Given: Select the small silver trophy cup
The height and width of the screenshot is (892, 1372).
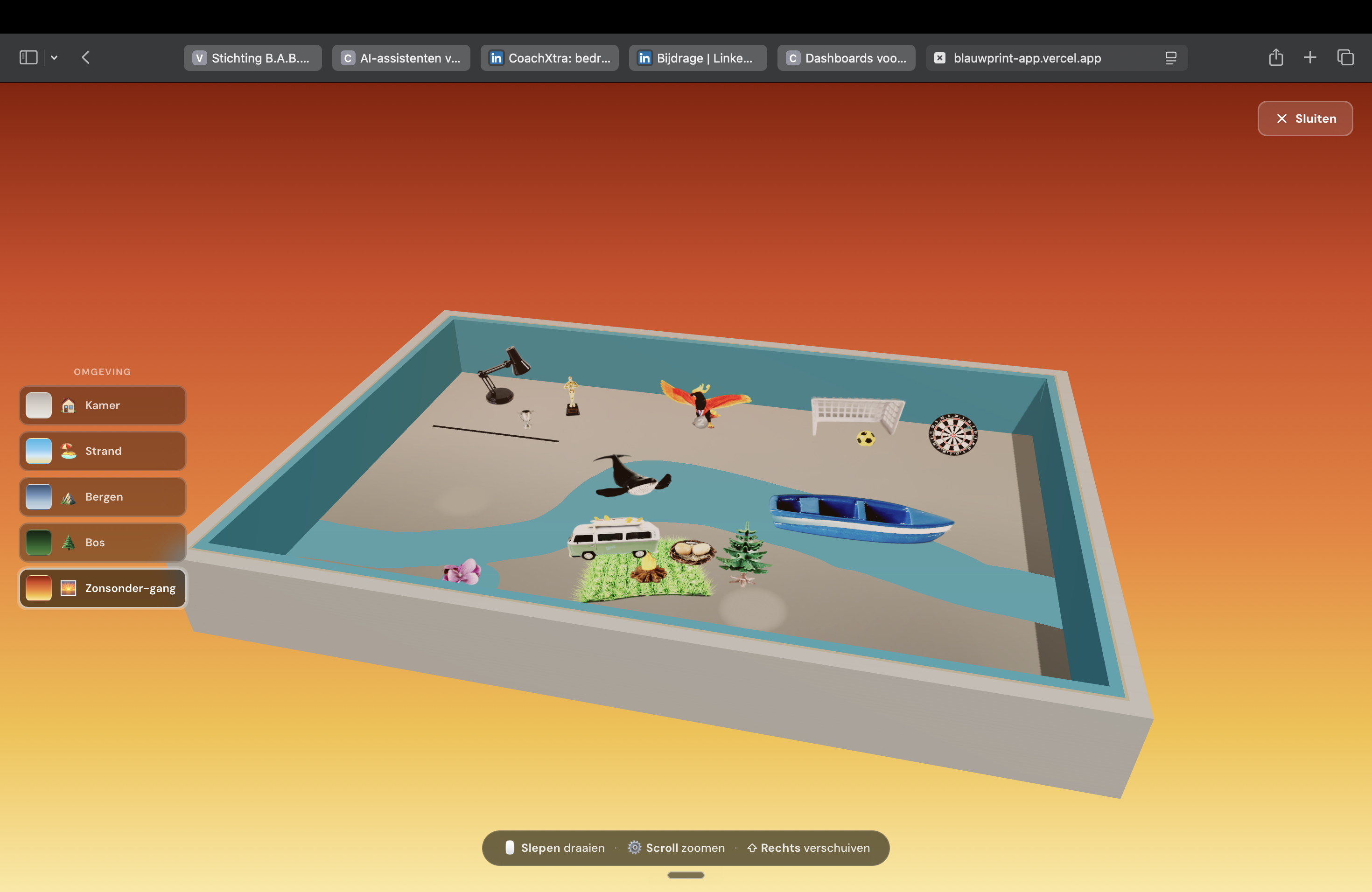Looking at the screenshot, I should (x=526, y=418).
